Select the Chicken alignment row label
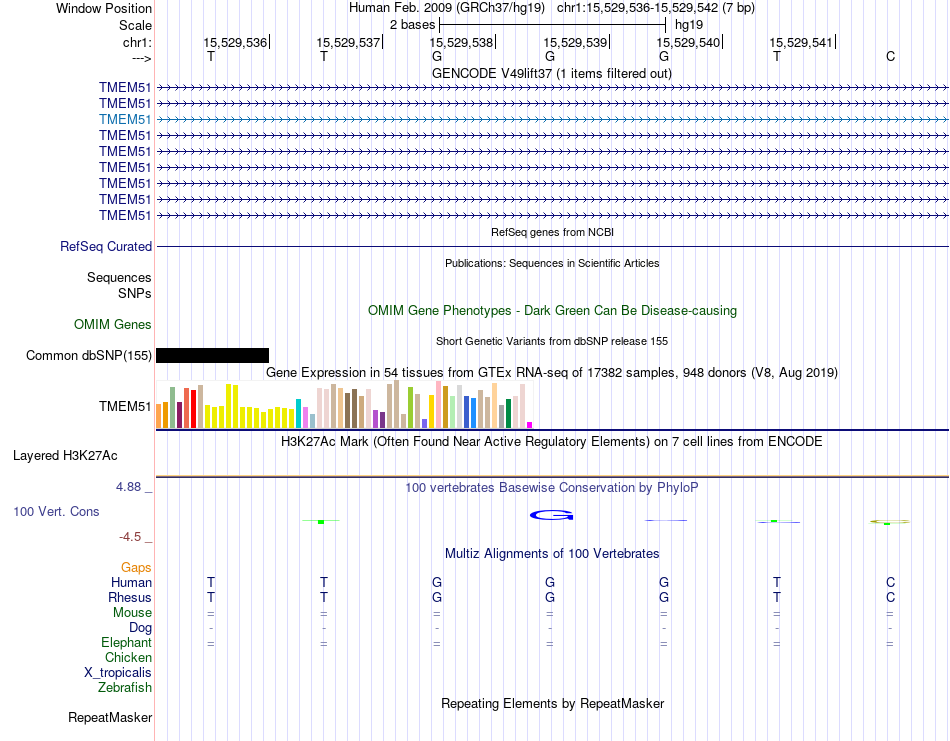This screenshot has height=741, width=950. pos(128,657)
